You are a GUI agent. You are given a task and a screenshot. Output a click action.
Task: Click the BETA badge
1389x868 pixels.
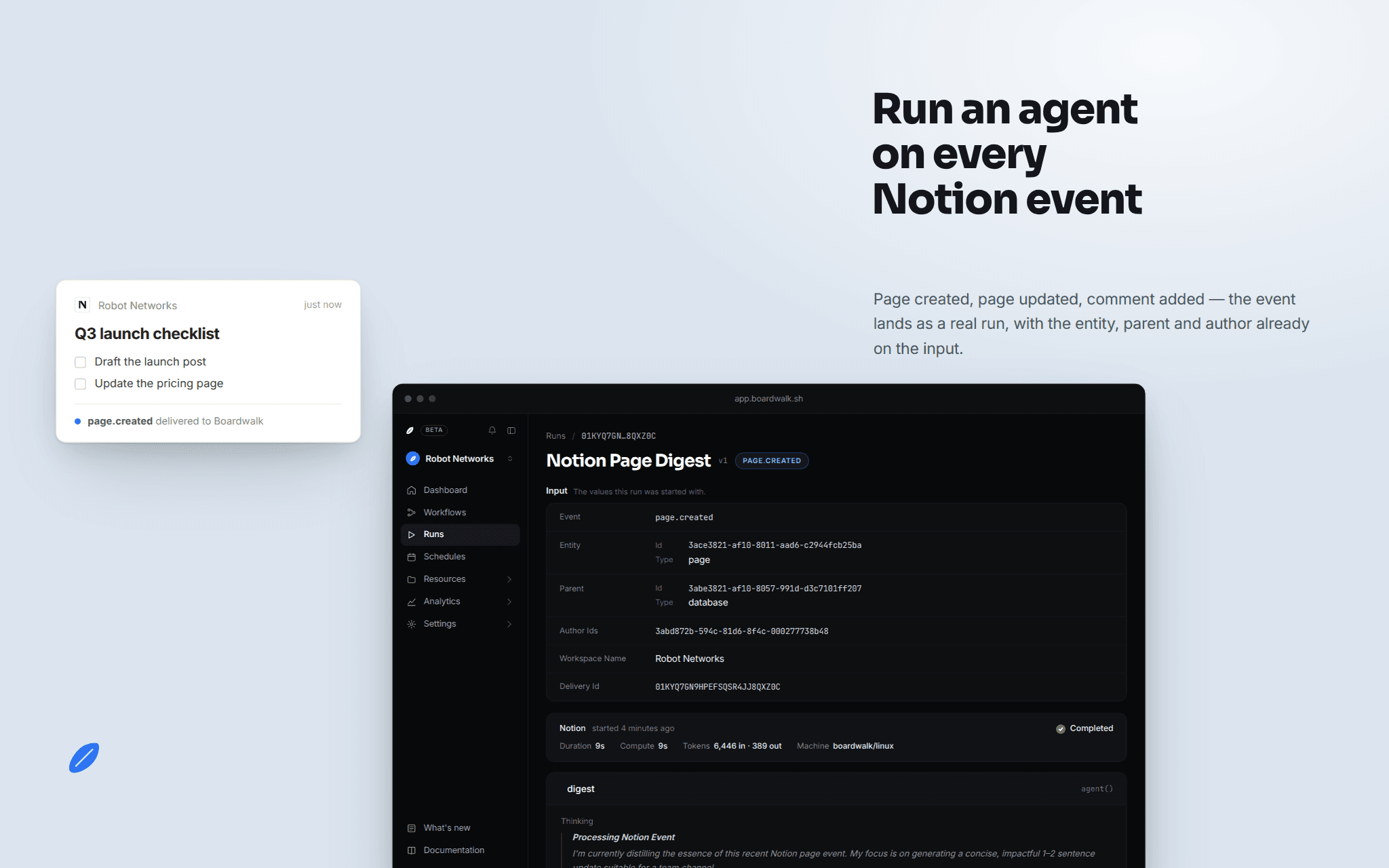pyautogui.click(x=434, y=431)
